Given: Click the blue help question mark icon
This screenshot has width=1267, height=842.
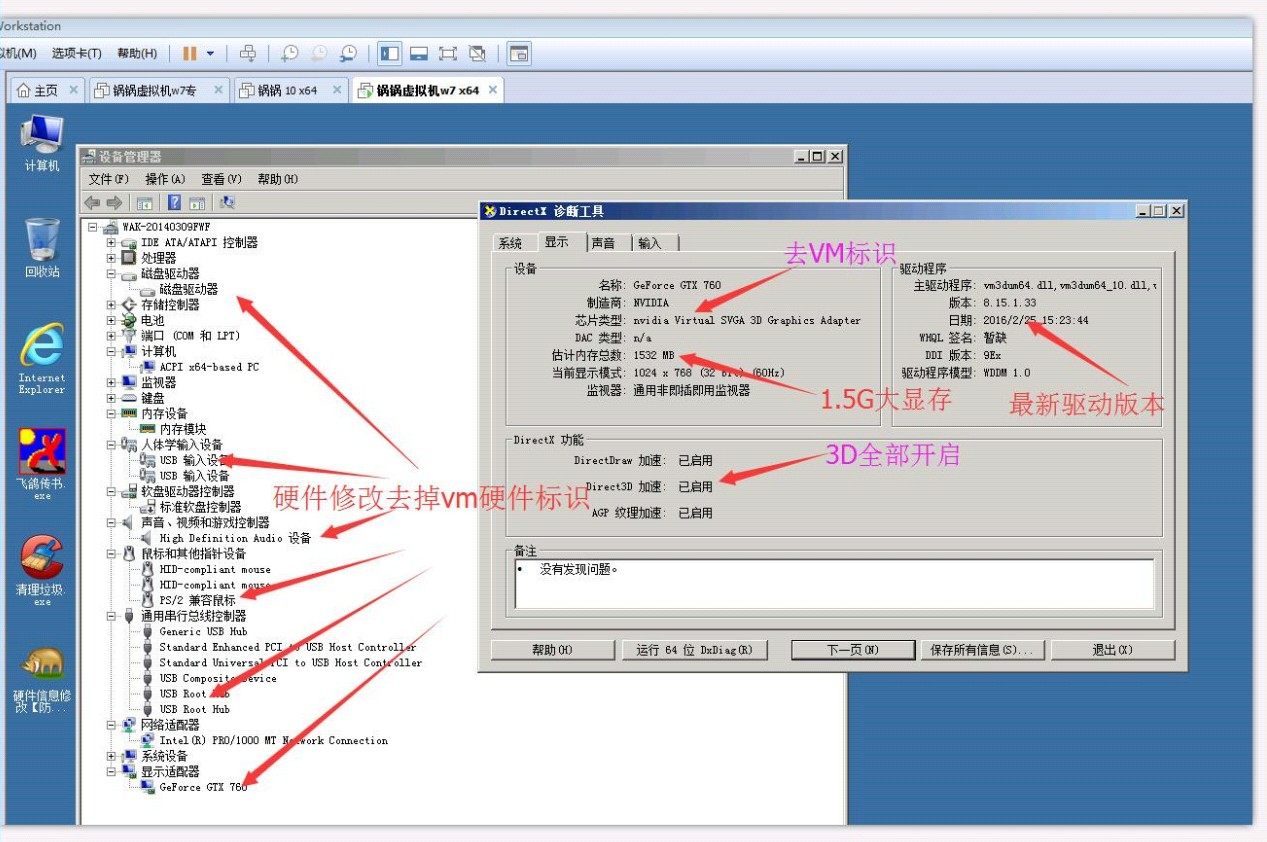Looking at the screenshot, I should [174, 202].
